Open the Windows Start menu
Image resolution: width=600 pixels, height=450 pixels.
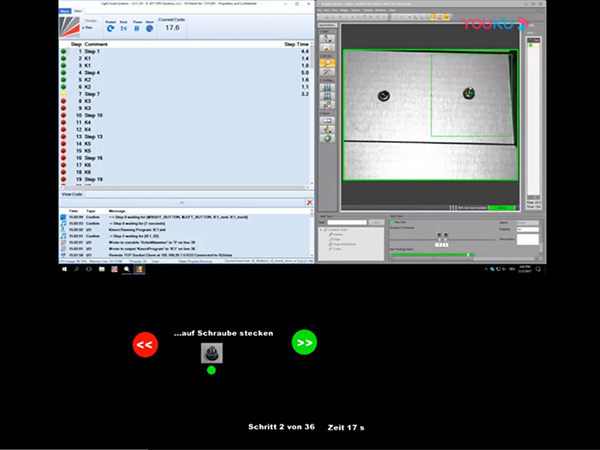coord(65,269)
